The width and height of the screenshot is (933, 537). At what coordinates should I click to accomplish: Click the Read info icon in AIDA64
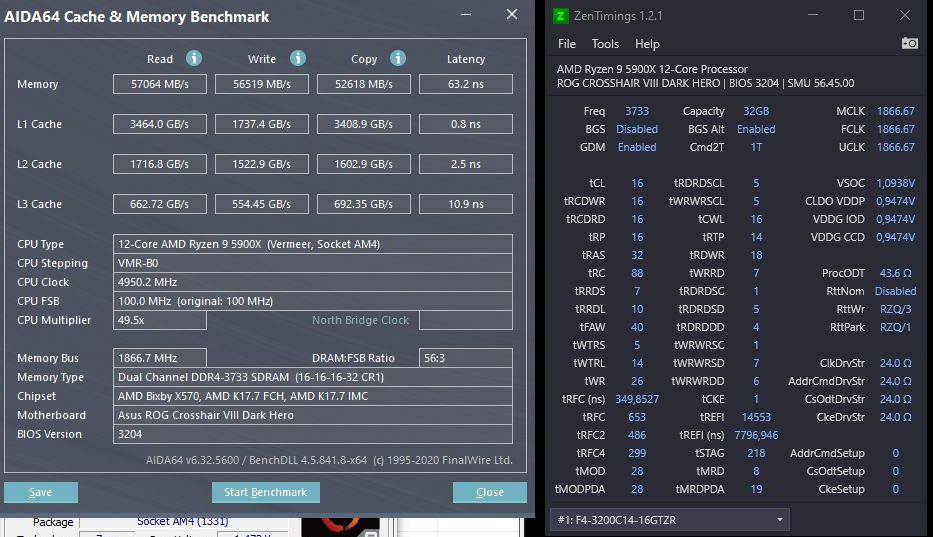click(193, 58)
